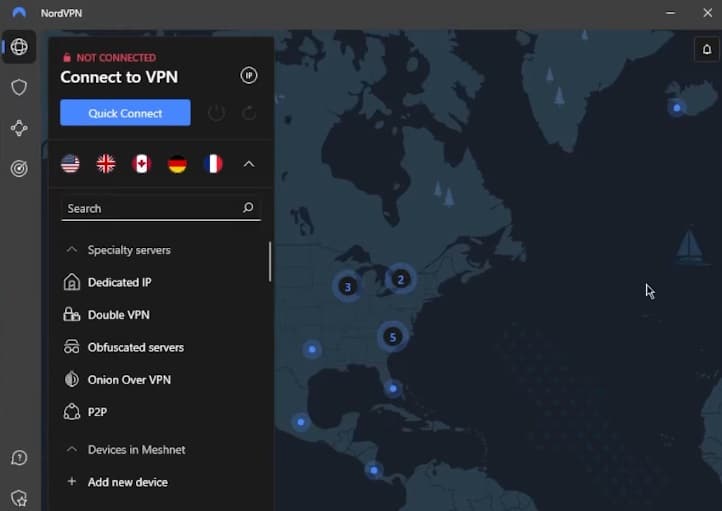Screen dimensions: 722x511
Task: Select Onion Over VPN option
Action: pos(129,380)
